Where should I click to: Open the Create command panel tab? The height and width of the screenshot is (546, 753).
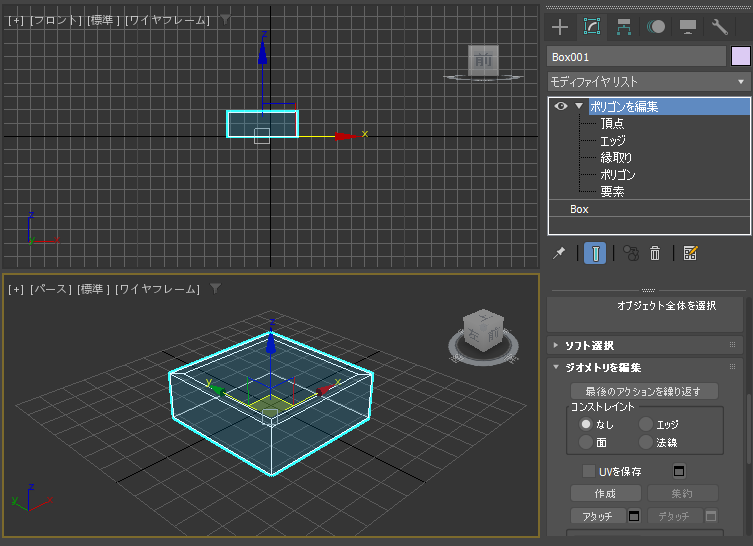pyautogui.click(x=560, y=27)
